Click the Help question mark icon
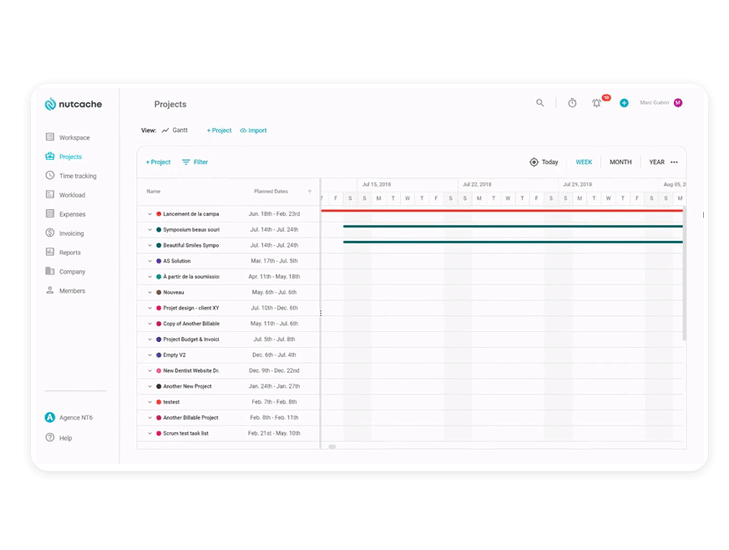729x550 pixels. tap(50, 438)
